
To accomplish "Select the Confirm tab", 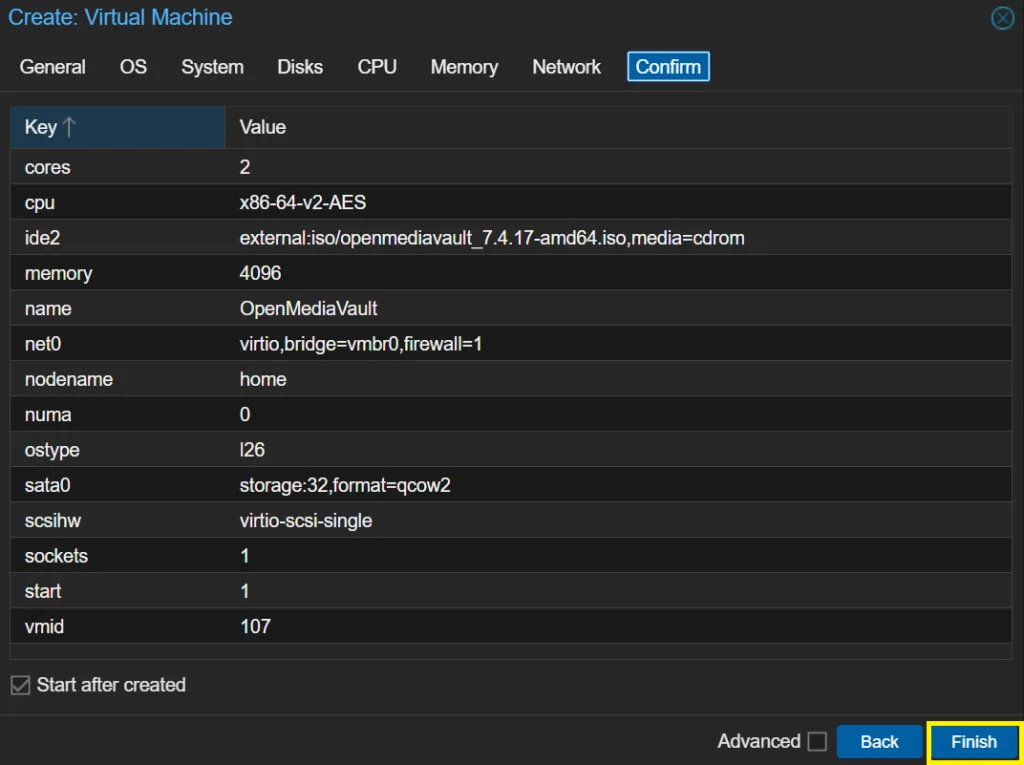I will (x=668, y=67).
